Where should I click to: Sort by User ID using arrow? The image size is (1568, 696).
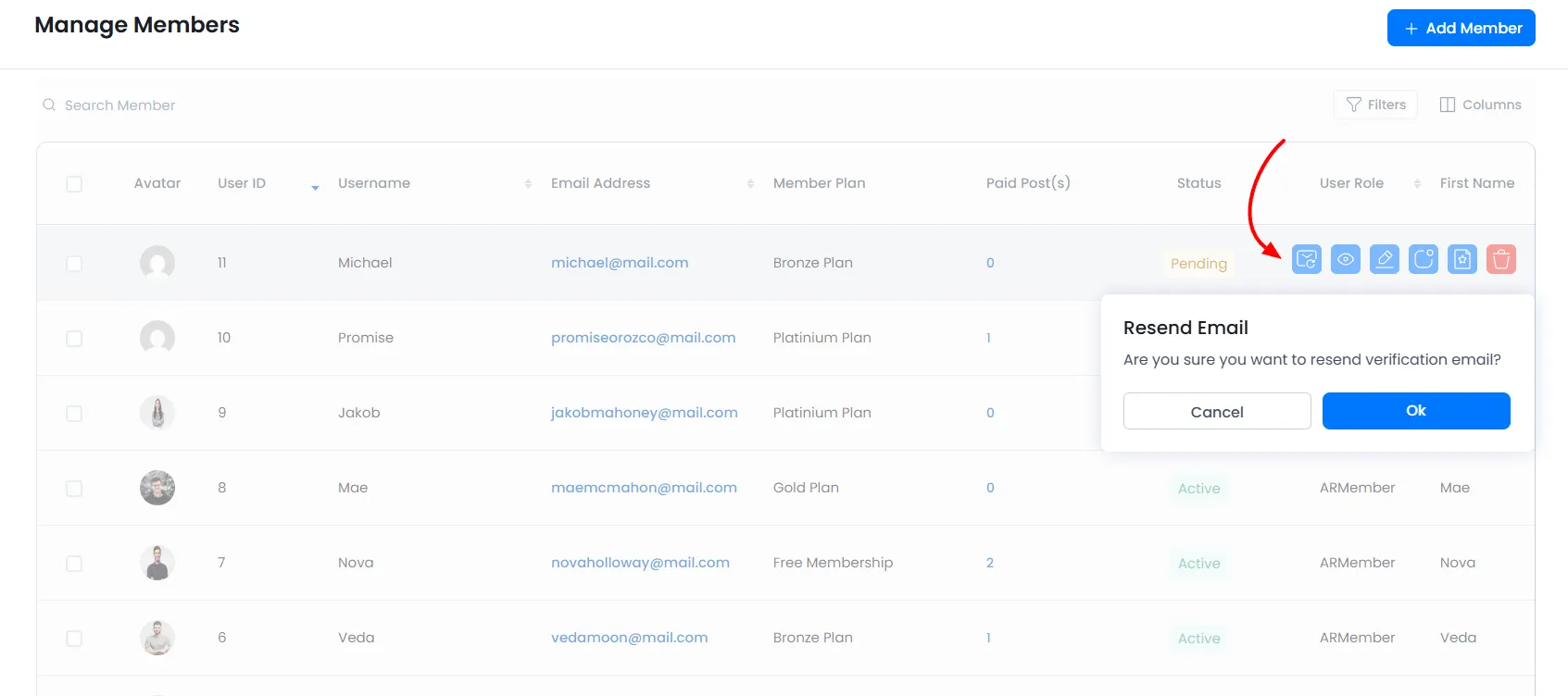[x=315, y=186]
